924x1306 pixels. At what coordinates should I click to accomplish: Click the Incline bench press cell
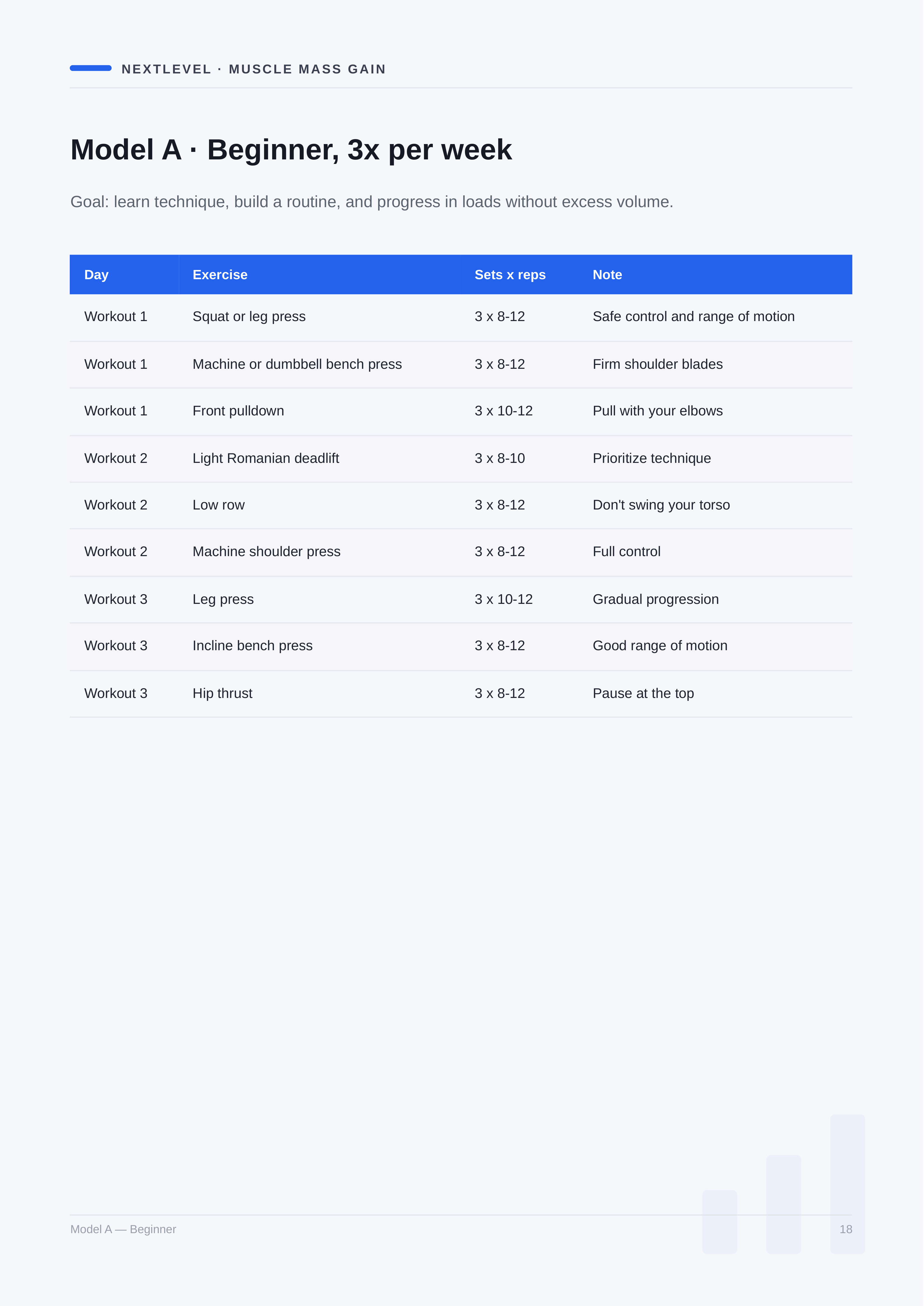[253, 646]
